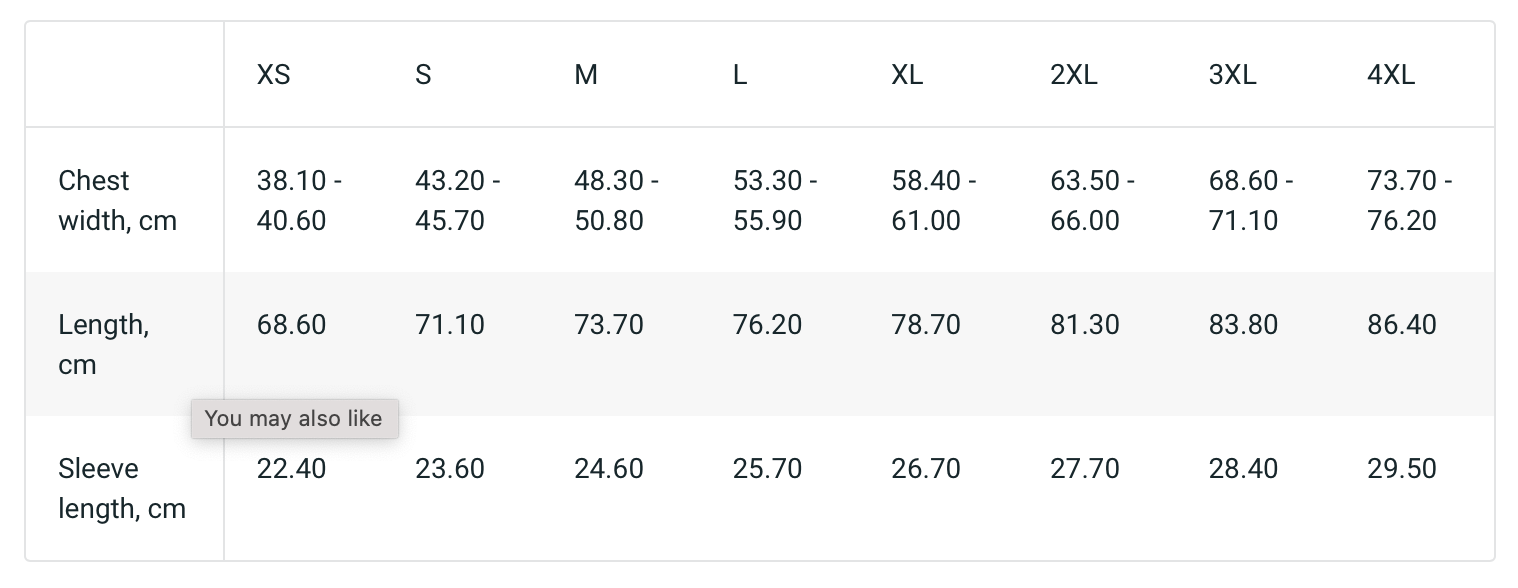Click the 4XL chest width cell 73.70 - 76.20
1518x588 pixels.
(1409, 200)
